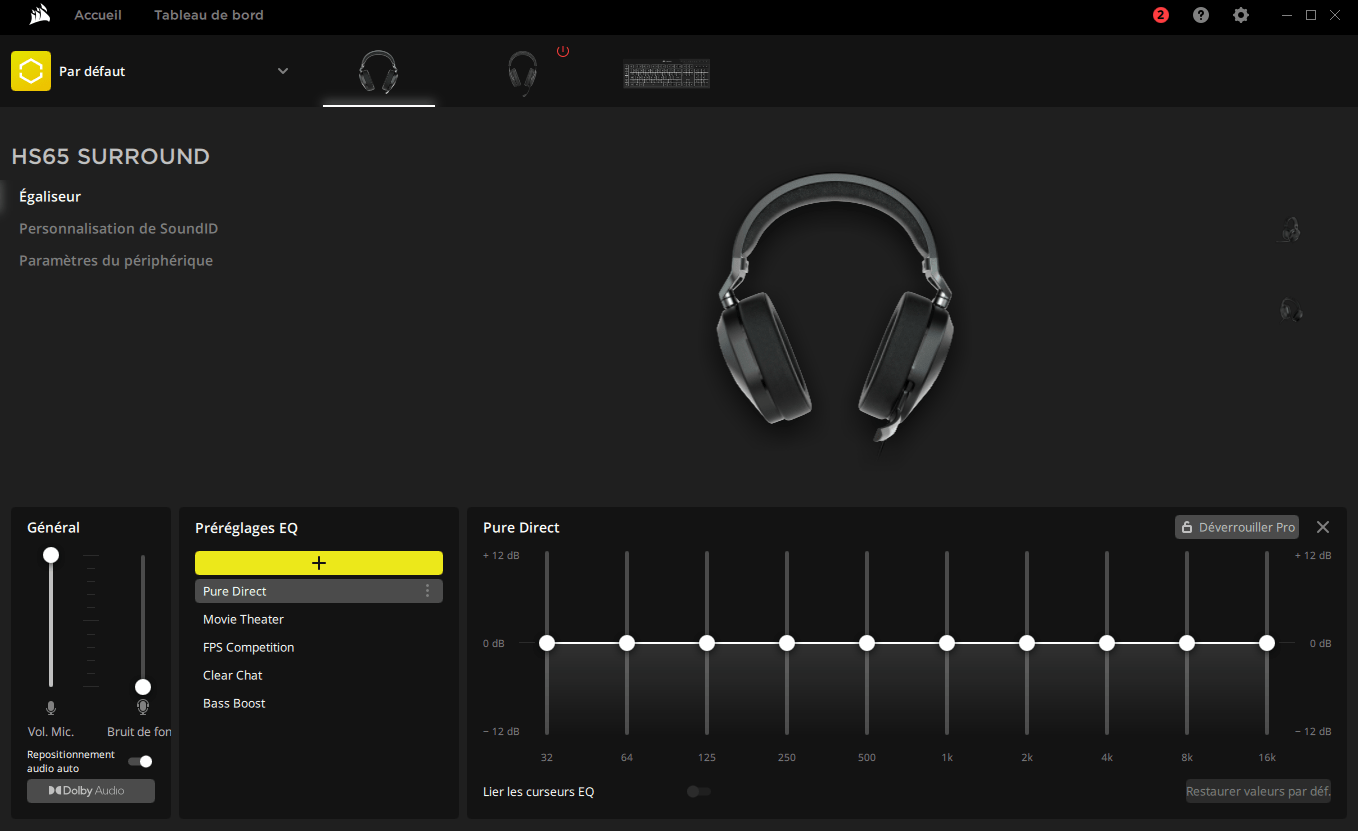The width and height of the screenshot is (1358, 831).
Task: Close the Pure Direct equalizer panel
Action: coord(1323,527)
